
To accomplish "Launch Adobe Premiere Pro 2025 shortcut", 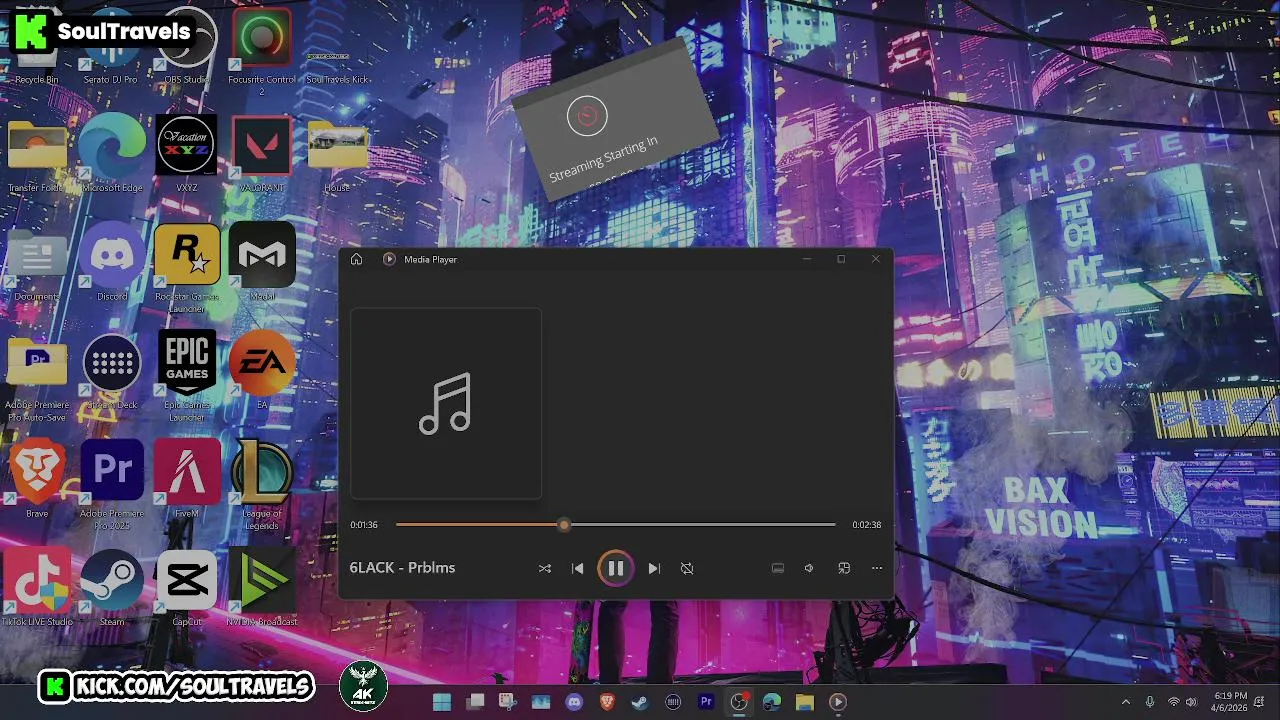I will pos(112,484).
